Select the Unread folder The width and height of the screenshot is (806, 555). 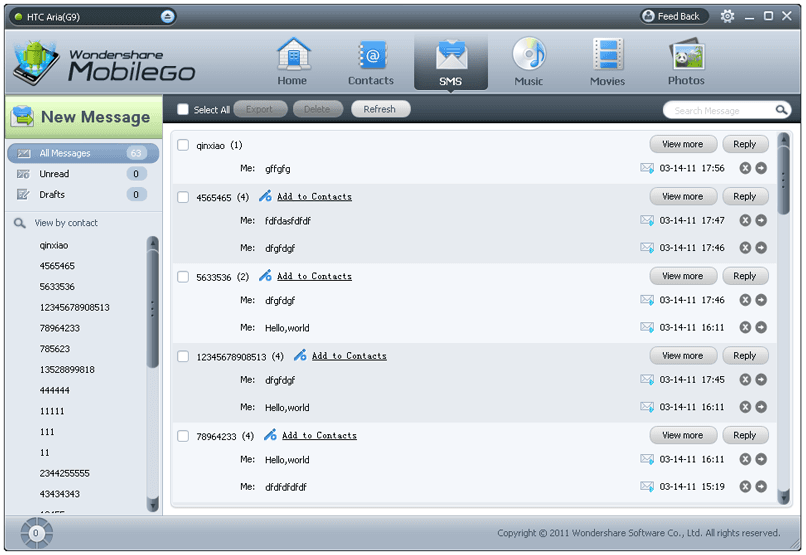pyautogui.click(x=83, y=174)
